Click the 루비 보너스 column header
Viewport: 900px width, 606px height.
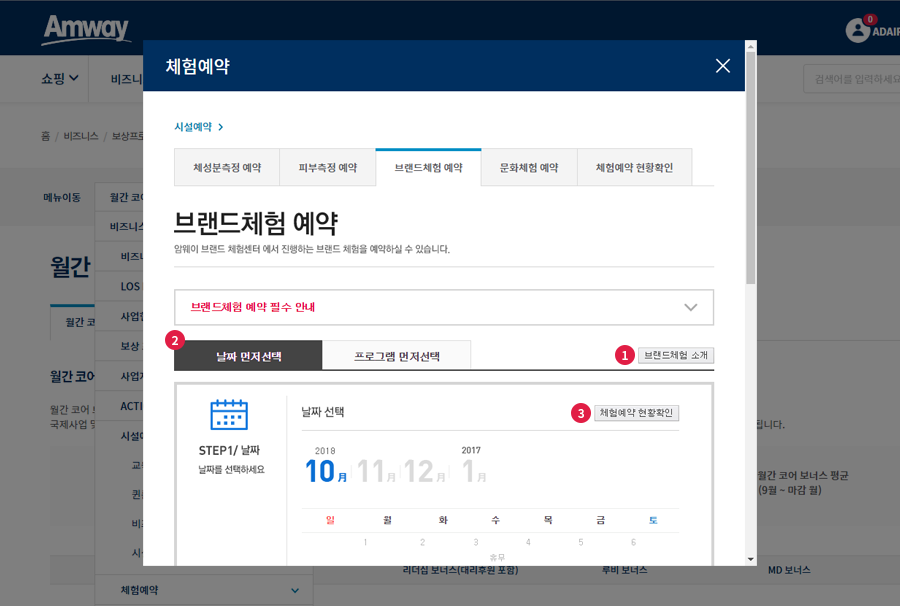(x=624, y=570)
